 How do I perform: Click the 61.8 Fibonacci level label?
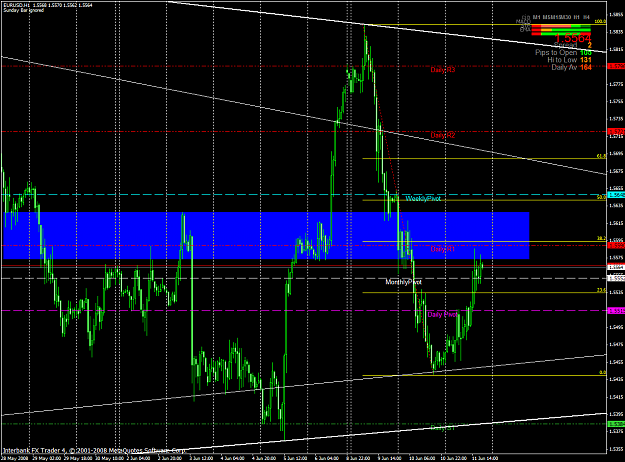pyautogui.click(x=601, y=156)
